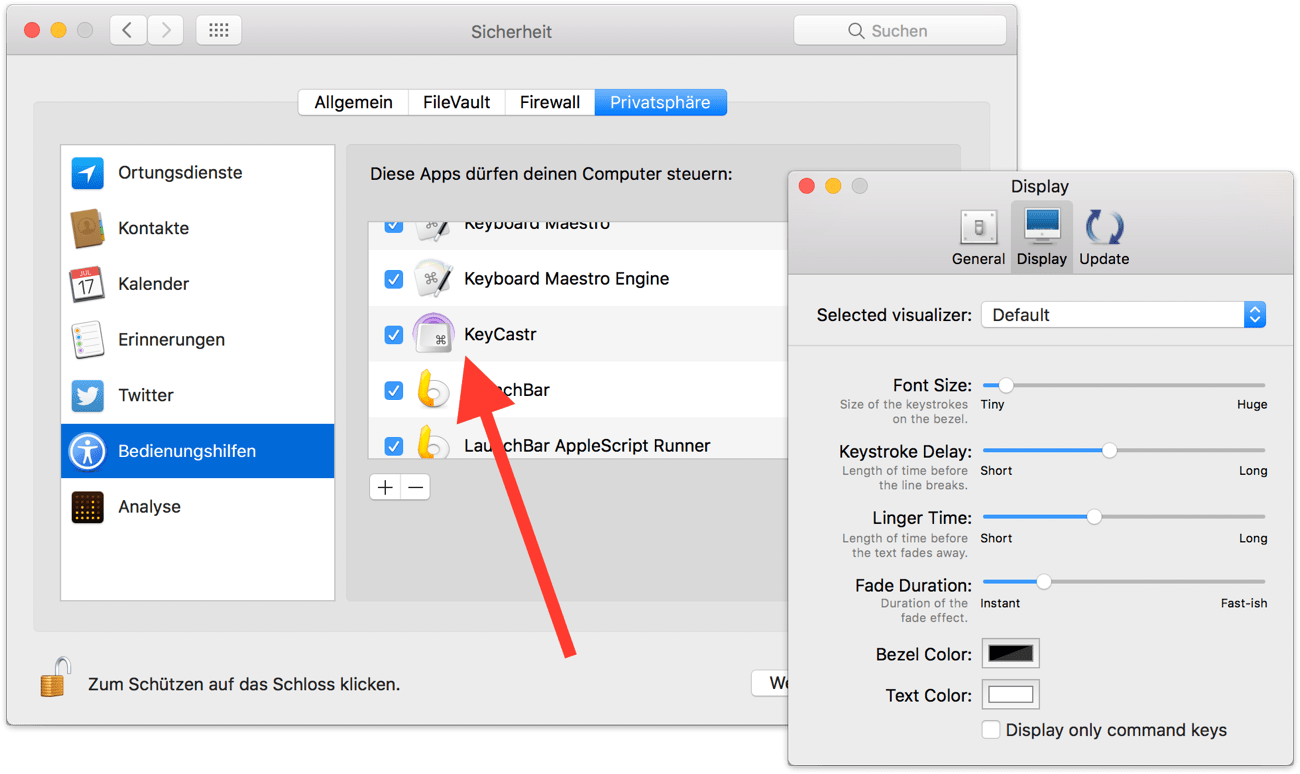Remove selected app with minus button

pos(416,487)
